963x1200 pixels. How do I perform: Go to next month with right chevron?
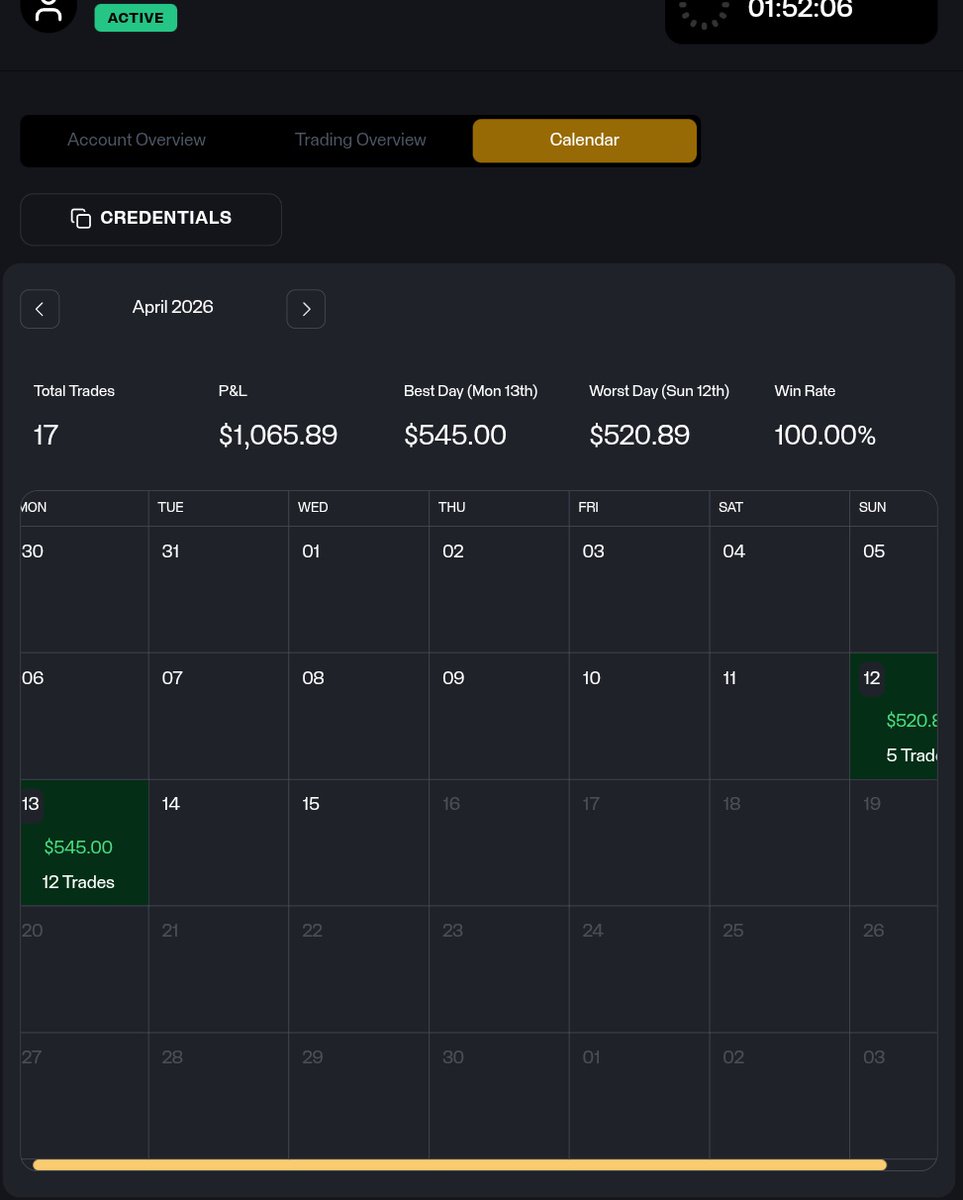pos(306,309)
